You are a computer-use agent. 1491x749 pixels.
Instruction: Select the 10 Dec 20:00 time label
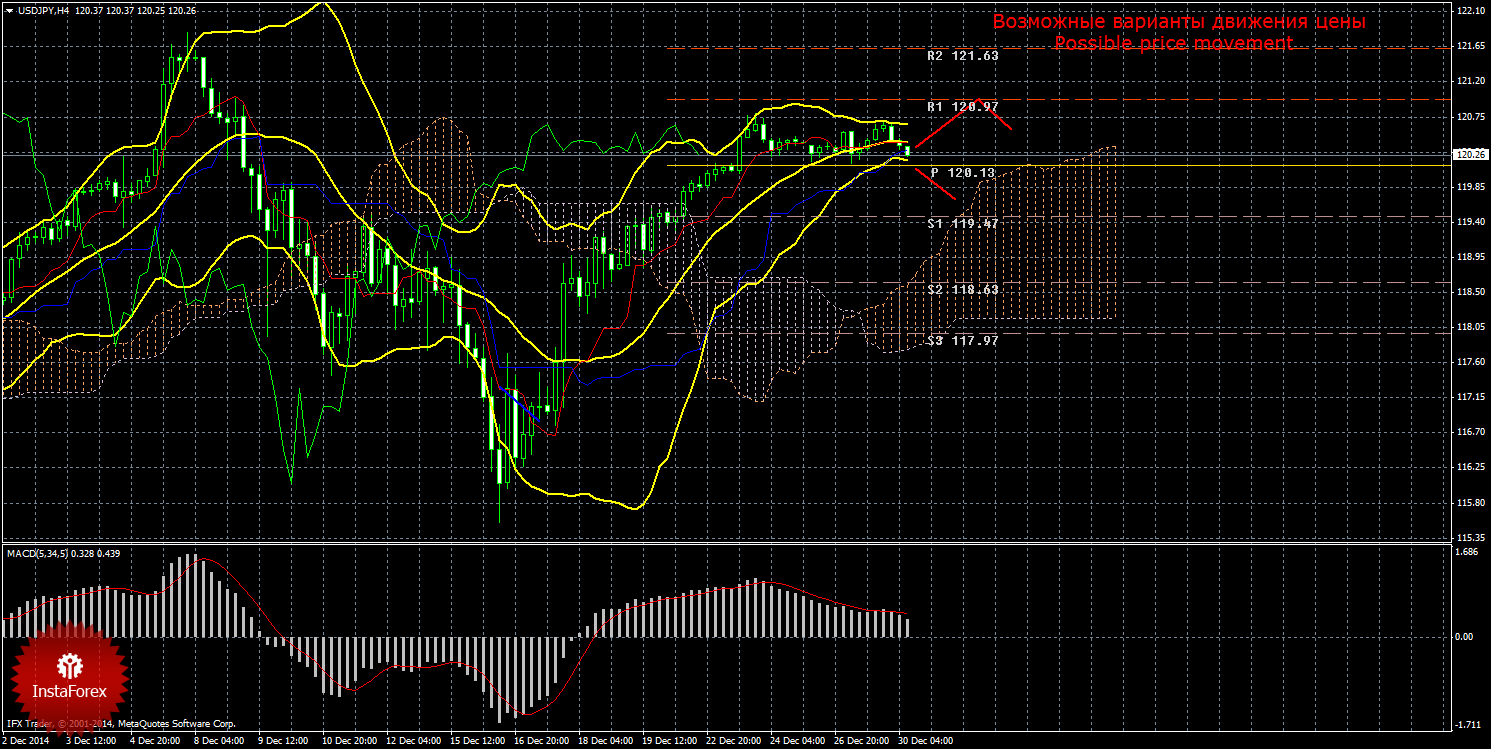350,741
